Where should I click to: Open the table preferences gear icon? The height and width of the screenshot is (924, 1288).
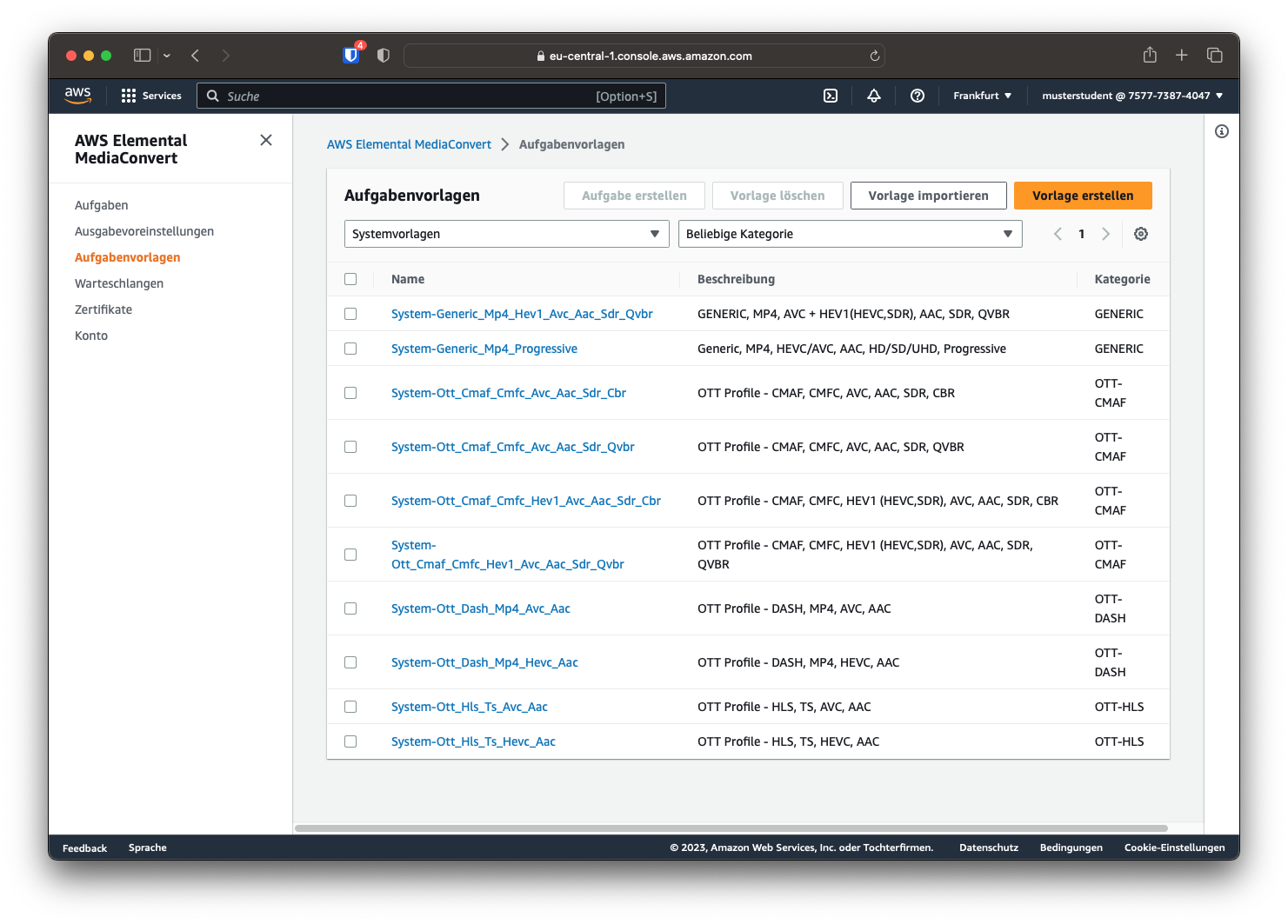1141,234
